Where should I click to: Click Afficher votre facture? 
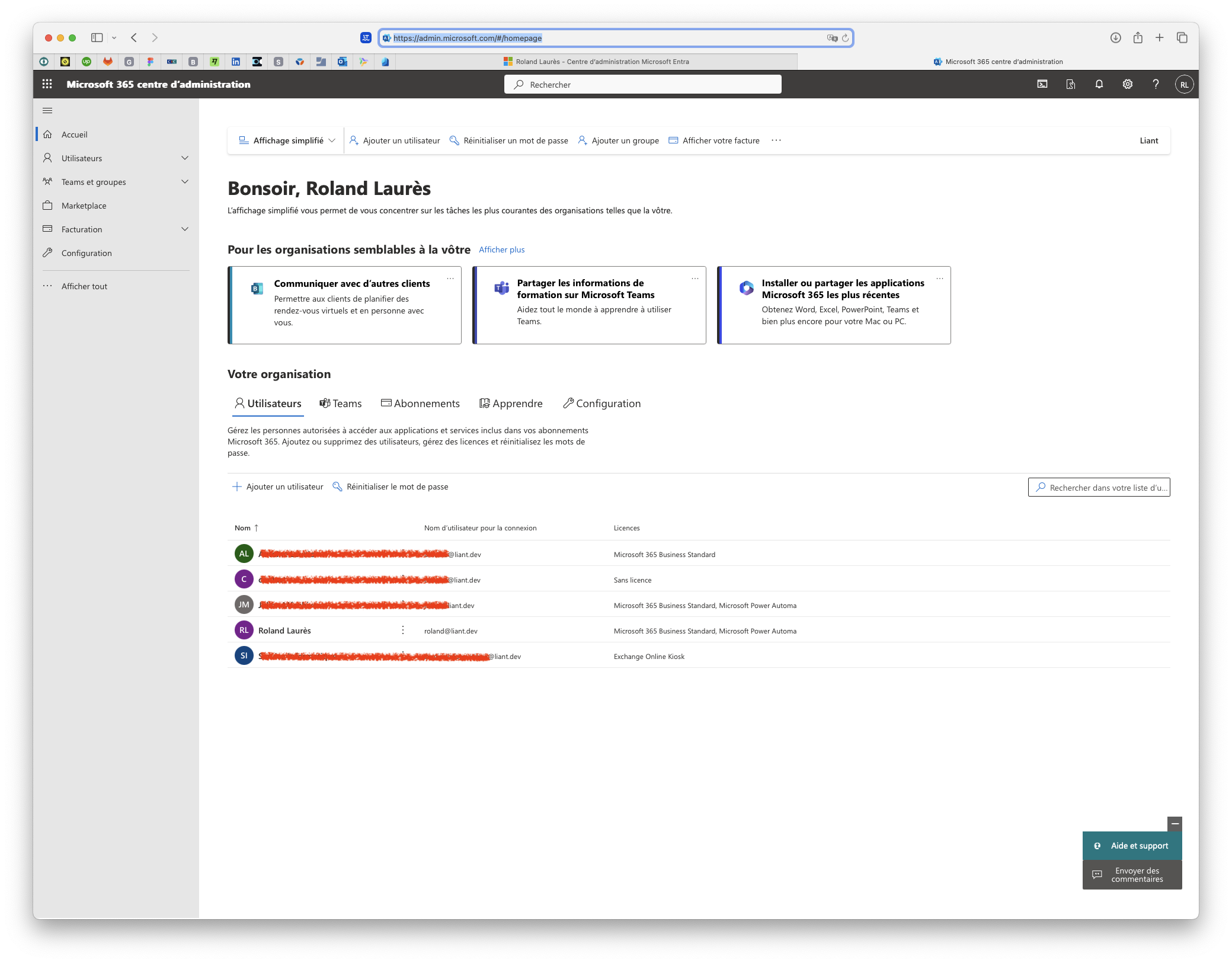(x=714, y=140)
